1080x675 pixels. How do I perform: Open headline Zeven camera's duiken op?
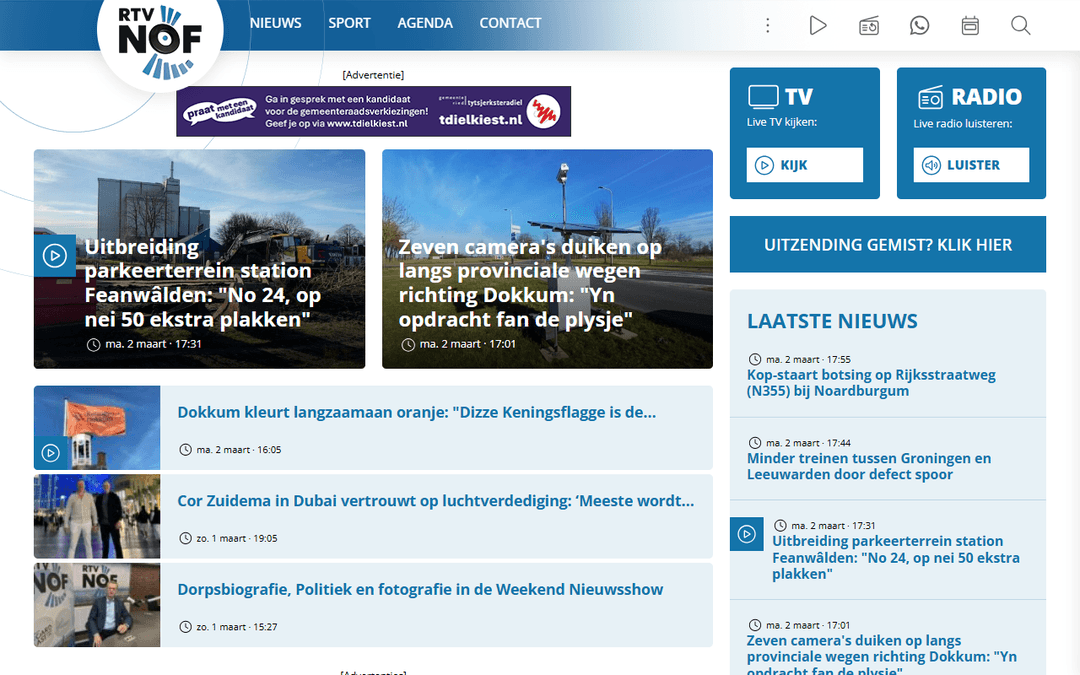coord(530,283)
